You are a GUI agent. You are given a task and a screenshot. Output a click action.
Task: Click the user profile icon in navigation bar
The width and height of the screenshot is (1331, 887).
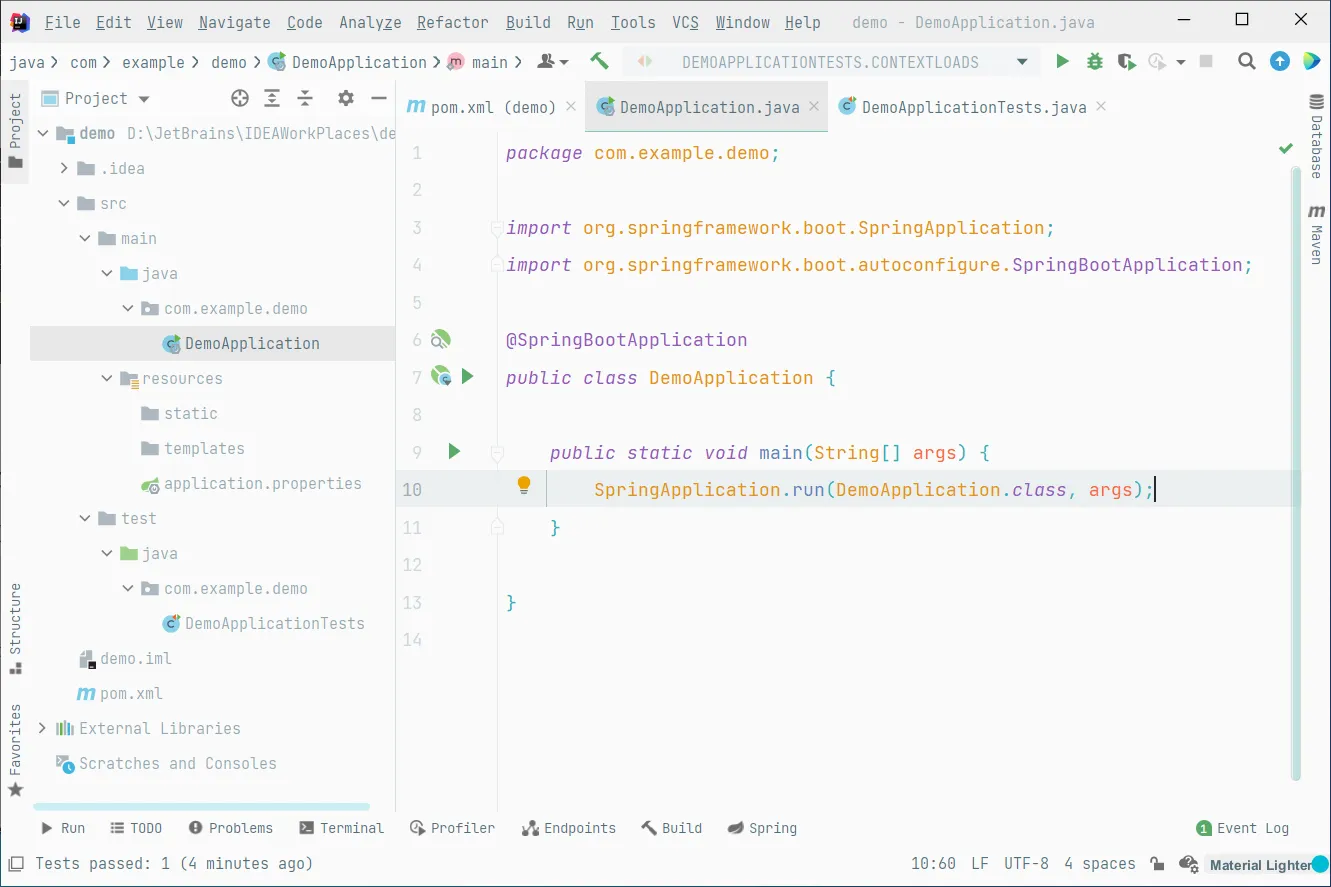pos(552,62)
